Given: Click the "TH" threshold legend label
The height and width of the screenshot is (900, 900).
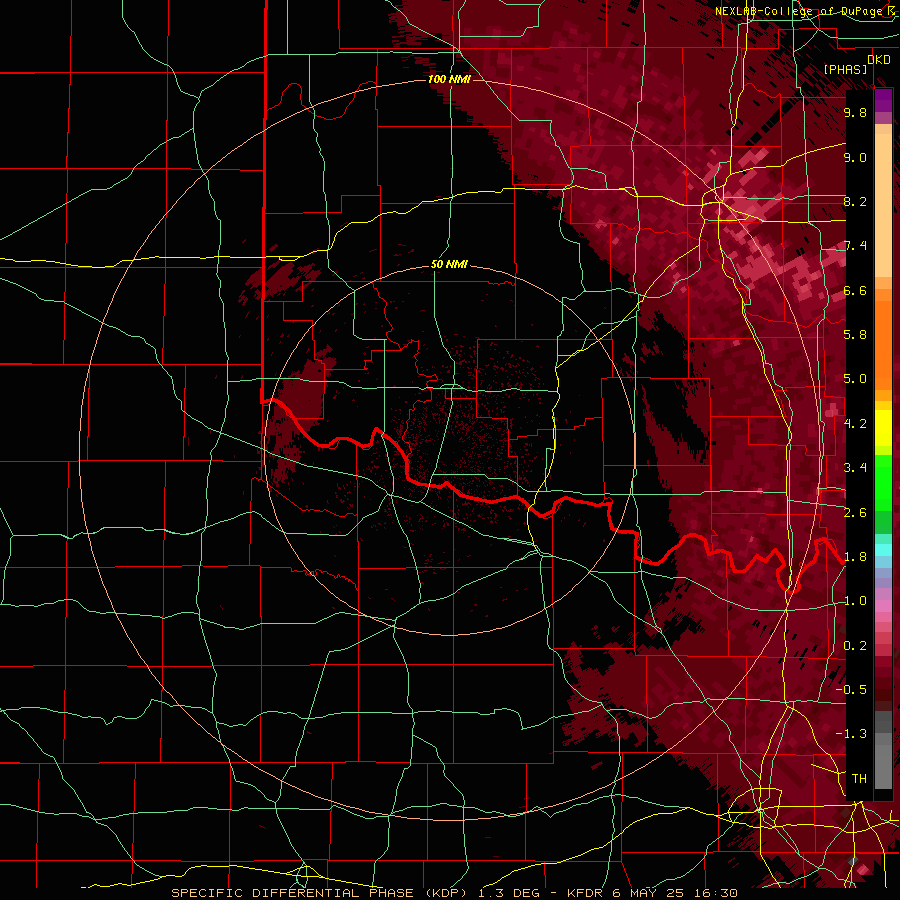Looking at the screenshot, I should pyautogui.click(x=859, y=778).
